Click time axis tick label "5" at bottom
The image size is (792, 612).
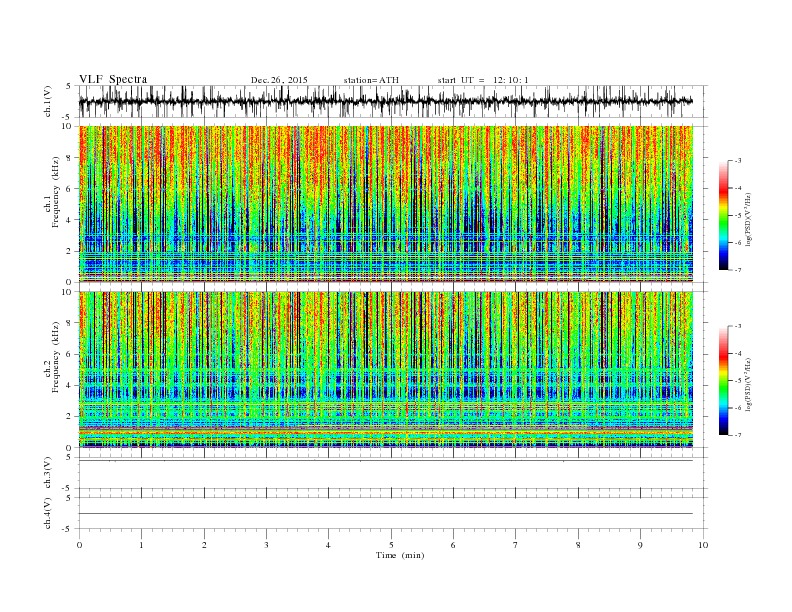pos(391,545)
